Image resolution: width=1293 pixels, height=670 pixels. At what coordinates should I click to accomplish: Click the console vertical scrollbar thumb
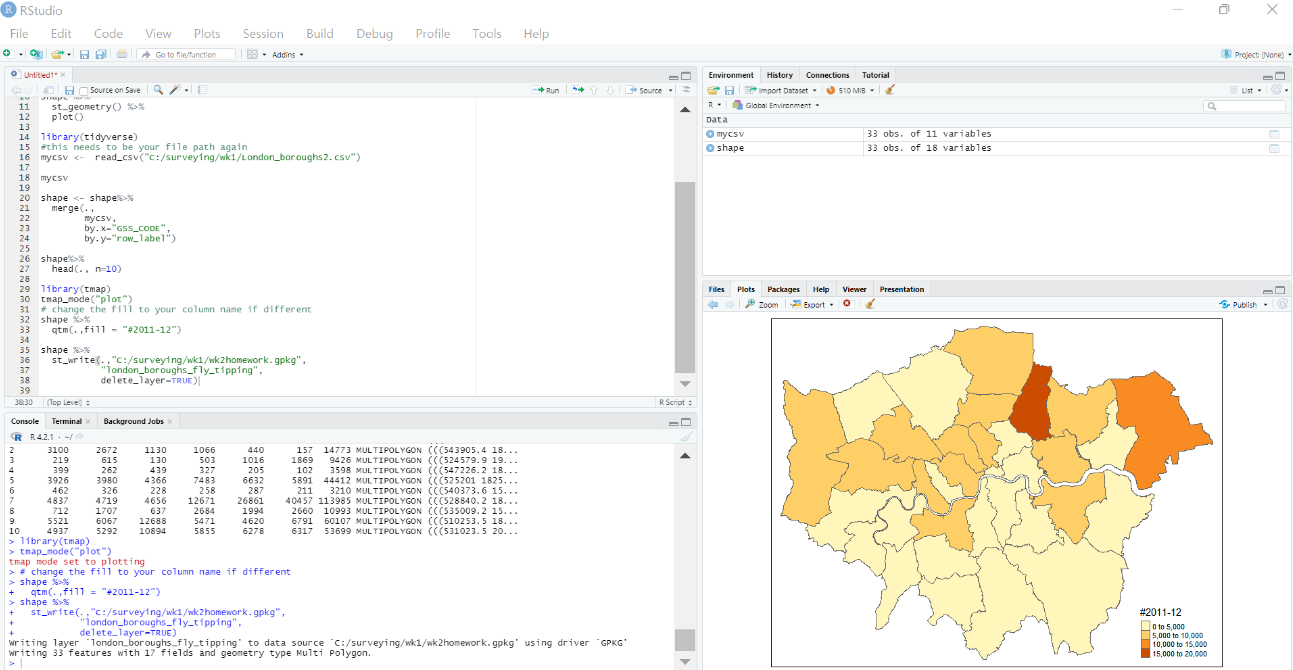[x=685, y=640]
